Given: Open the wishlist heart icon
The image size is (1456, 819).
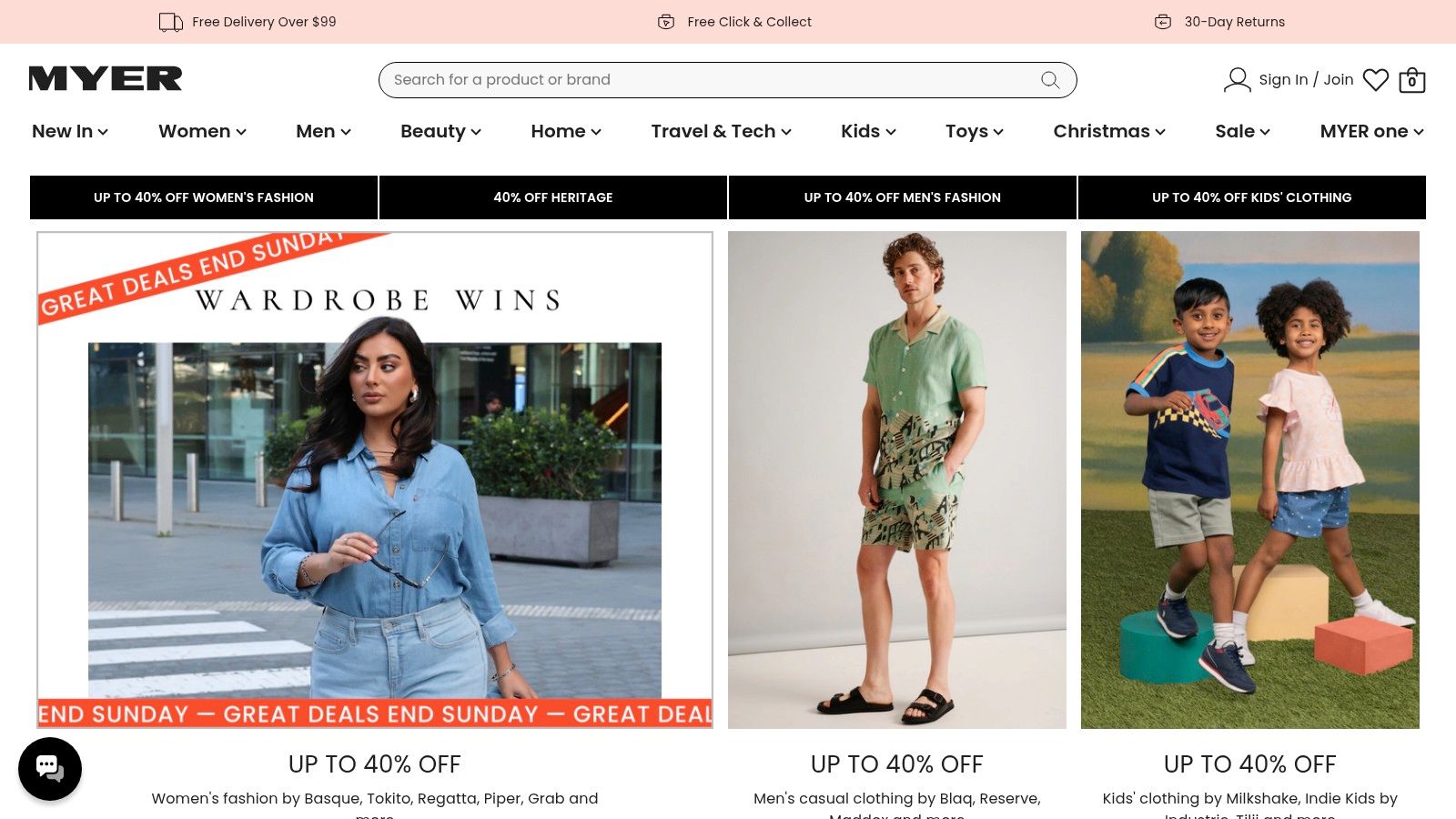Looking at the screenshot, I should point(1375,80).
